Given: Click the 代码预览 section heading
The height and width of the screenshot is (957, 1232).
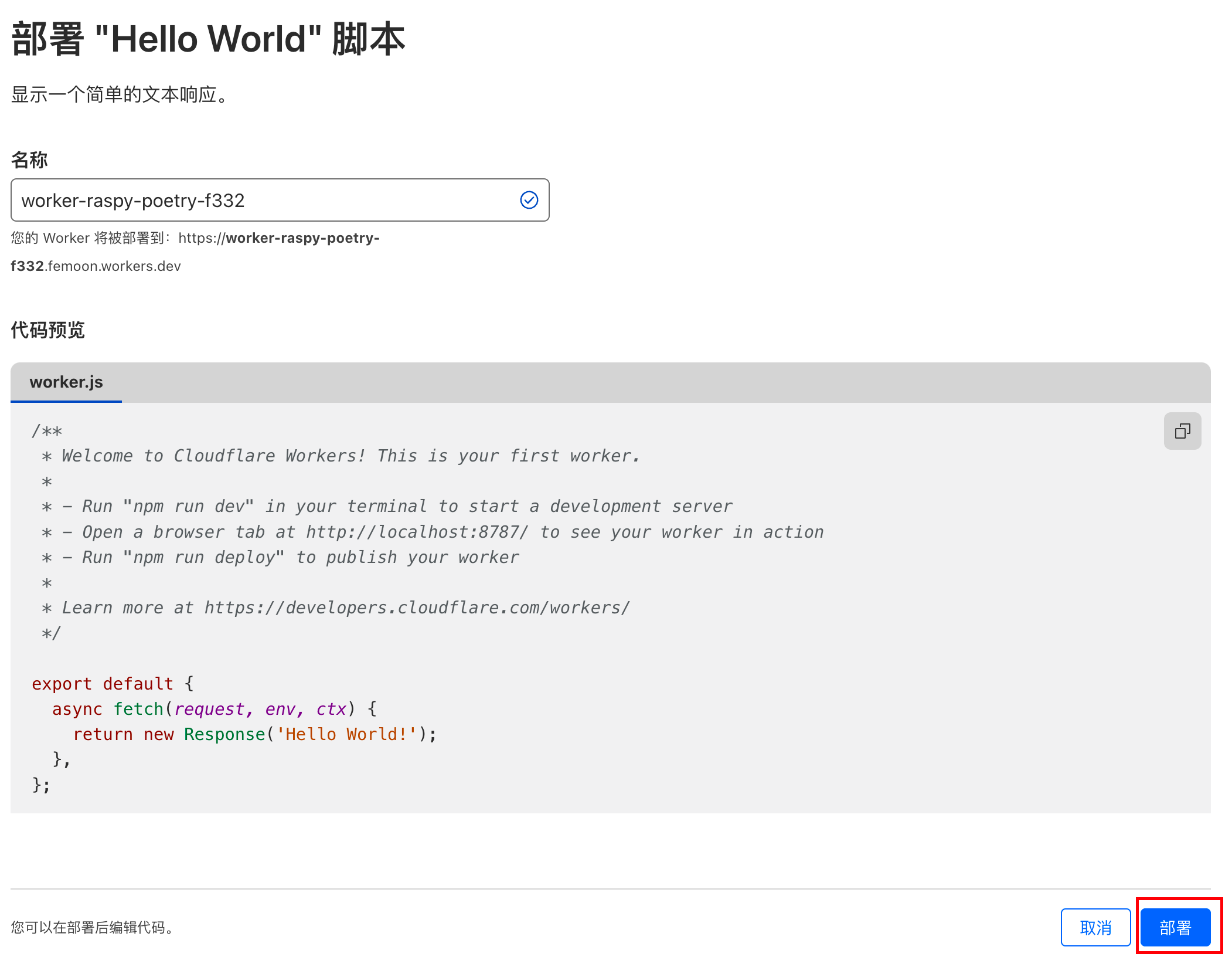Looking at the screenshot, I should (x=48, y=330).
